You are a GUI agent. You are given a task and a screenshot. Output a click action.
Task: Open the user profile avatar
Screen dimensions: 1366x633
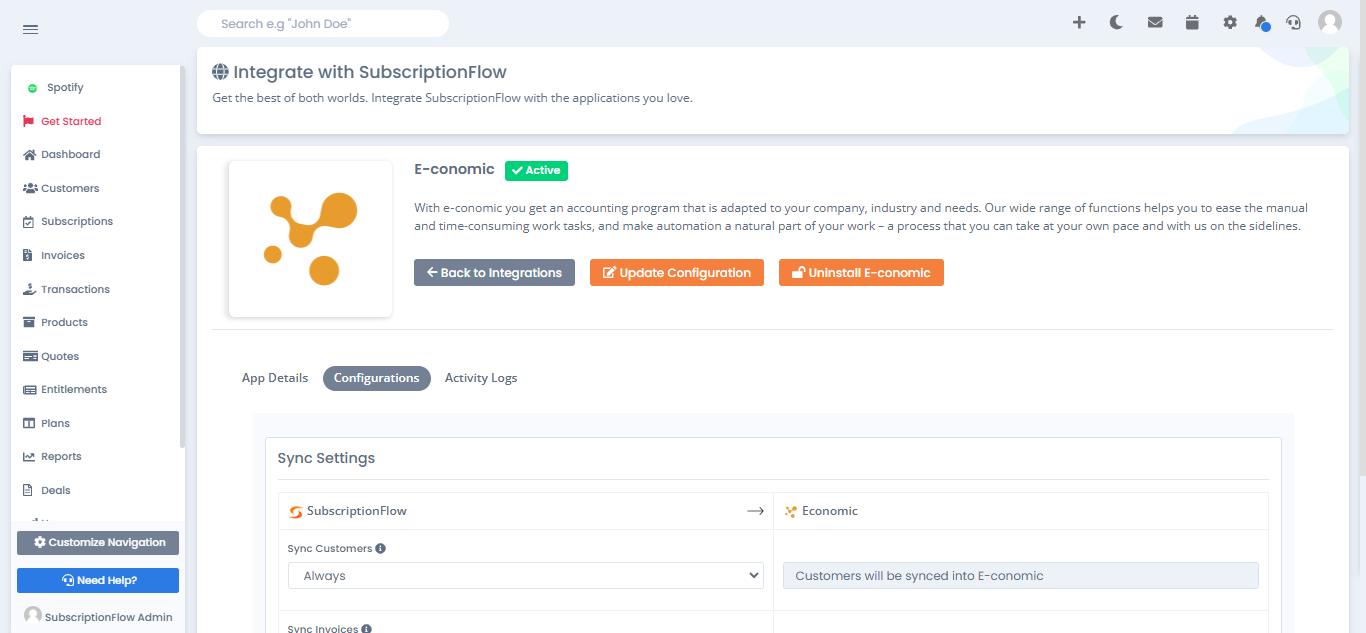tap(1330, 22)
